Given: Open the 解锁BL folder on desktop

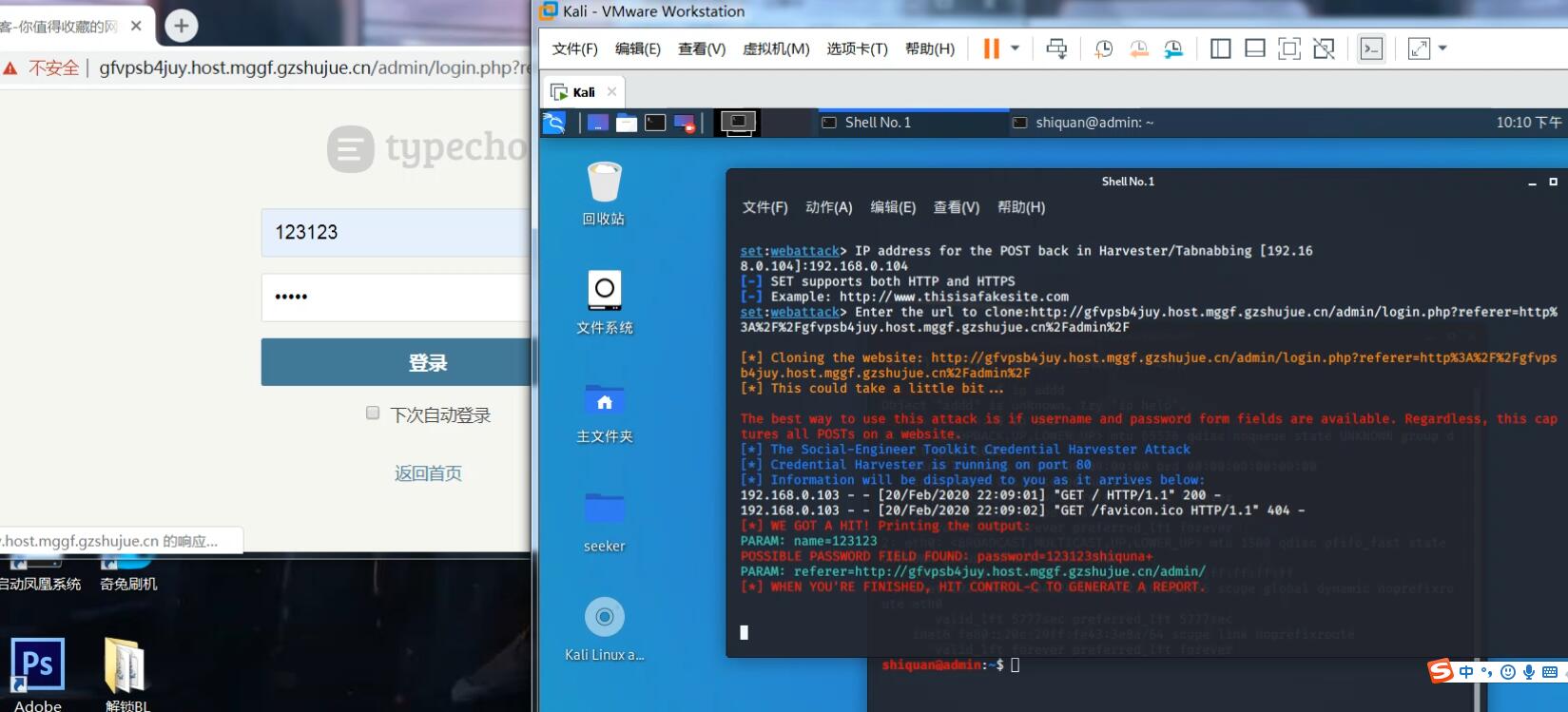Looking at the screenshot, I should [126, 674].
